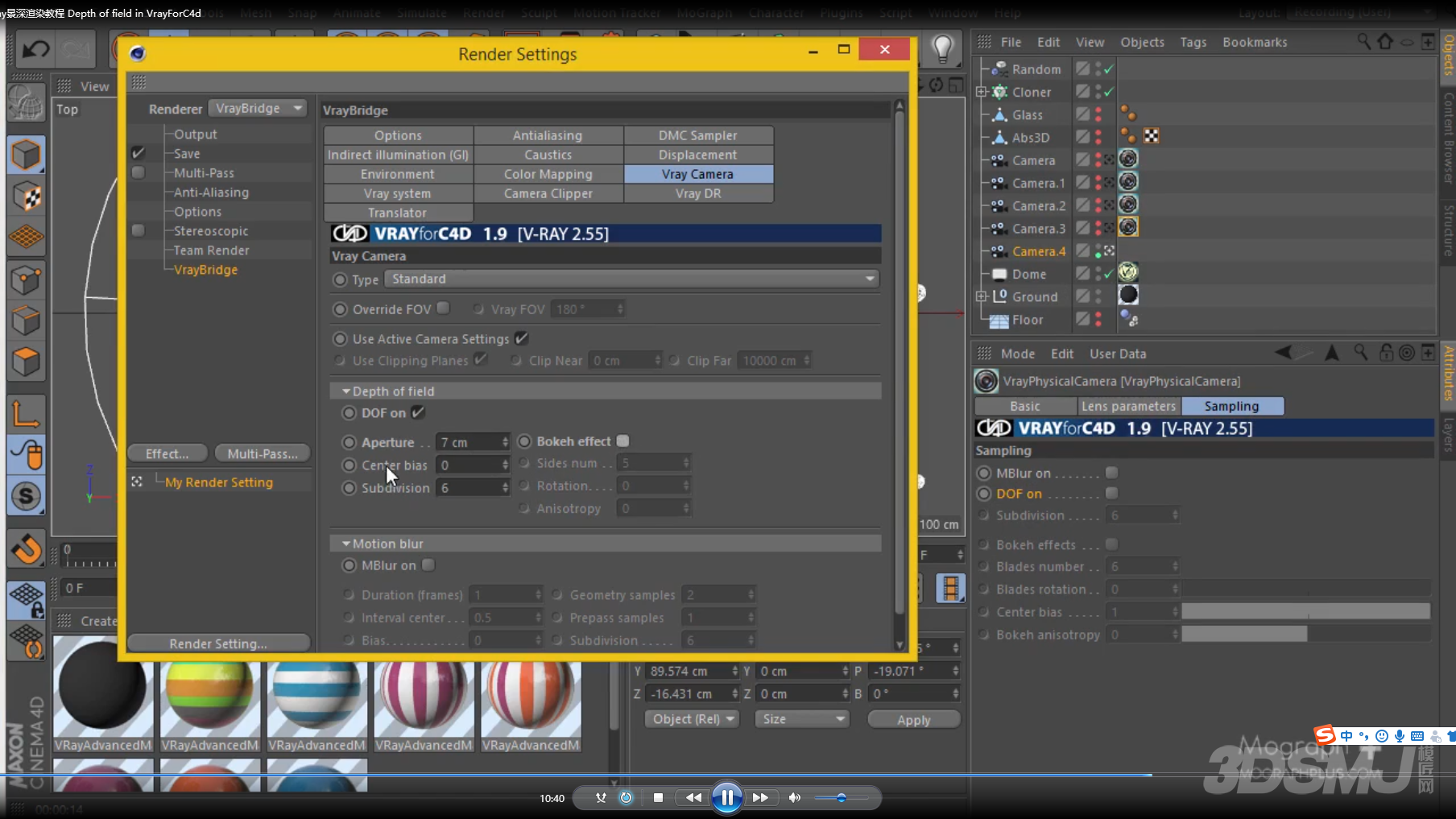Image resolution: width=1456 pixels, height=819 pixels.
Task: Click the lock icon in Attributes manager
Action: (1386, 353)
